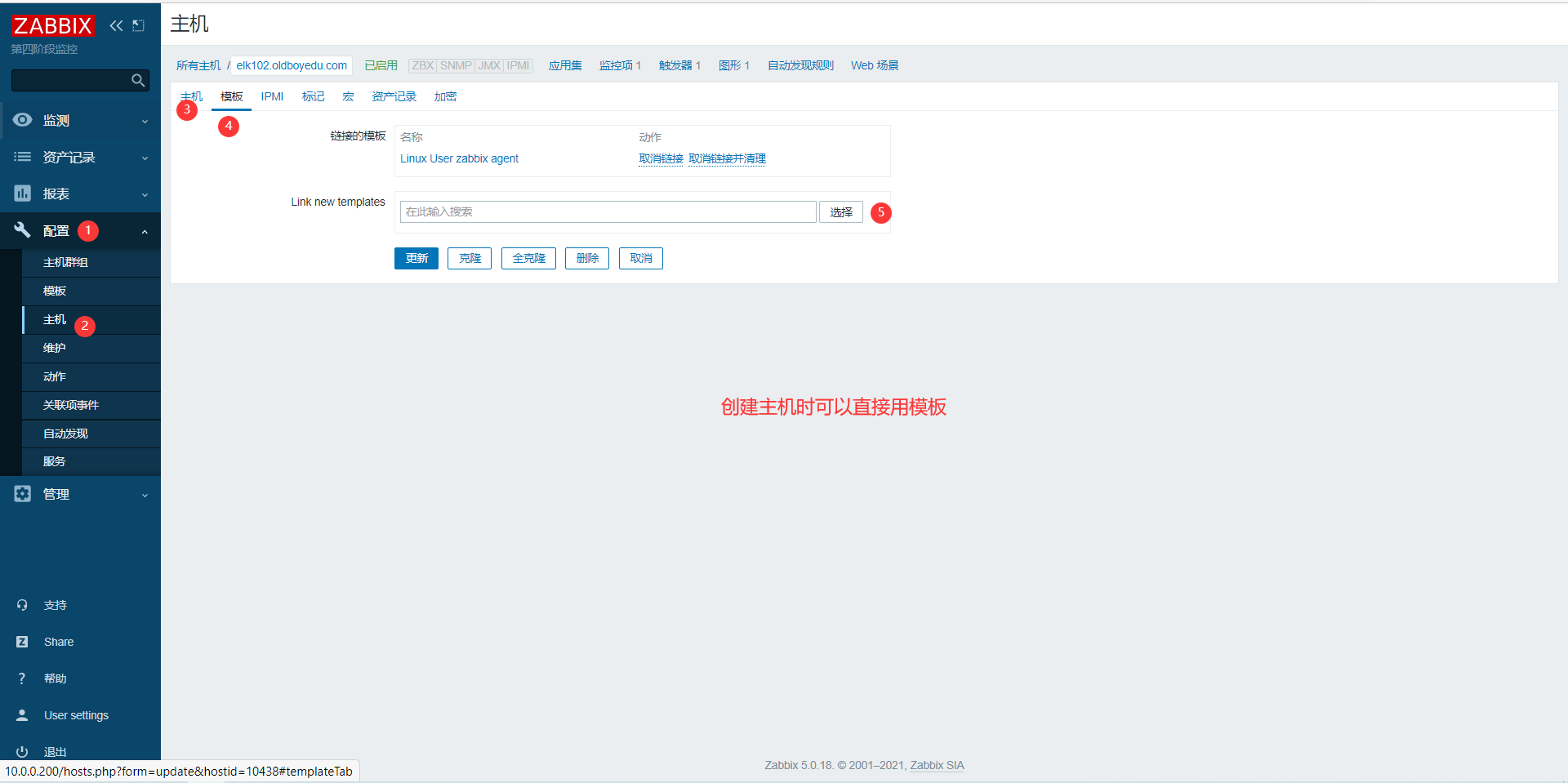
Task: Open the Zabbix Share icon
Action: 22,641
